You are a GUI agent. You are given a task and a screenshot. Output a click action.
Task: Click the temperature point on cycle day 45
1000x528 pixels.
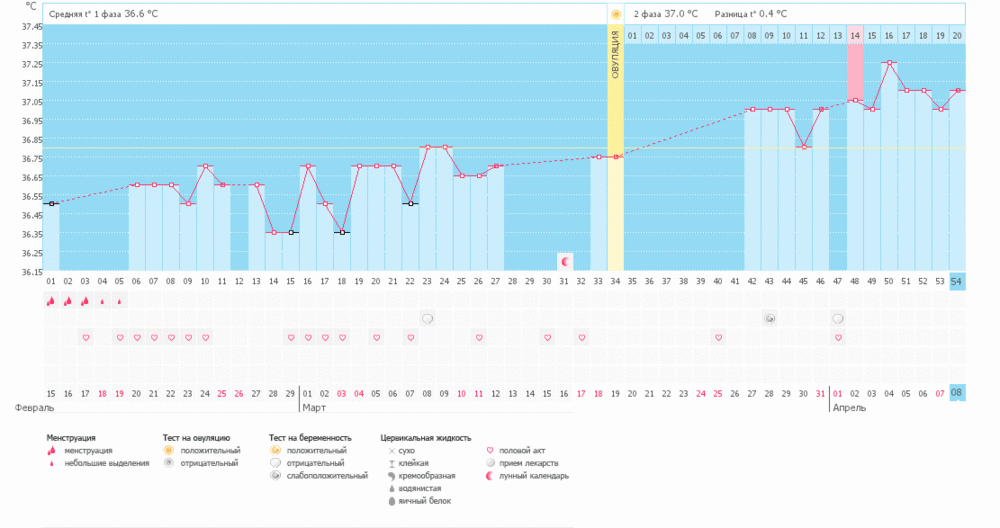click(804, 147)
